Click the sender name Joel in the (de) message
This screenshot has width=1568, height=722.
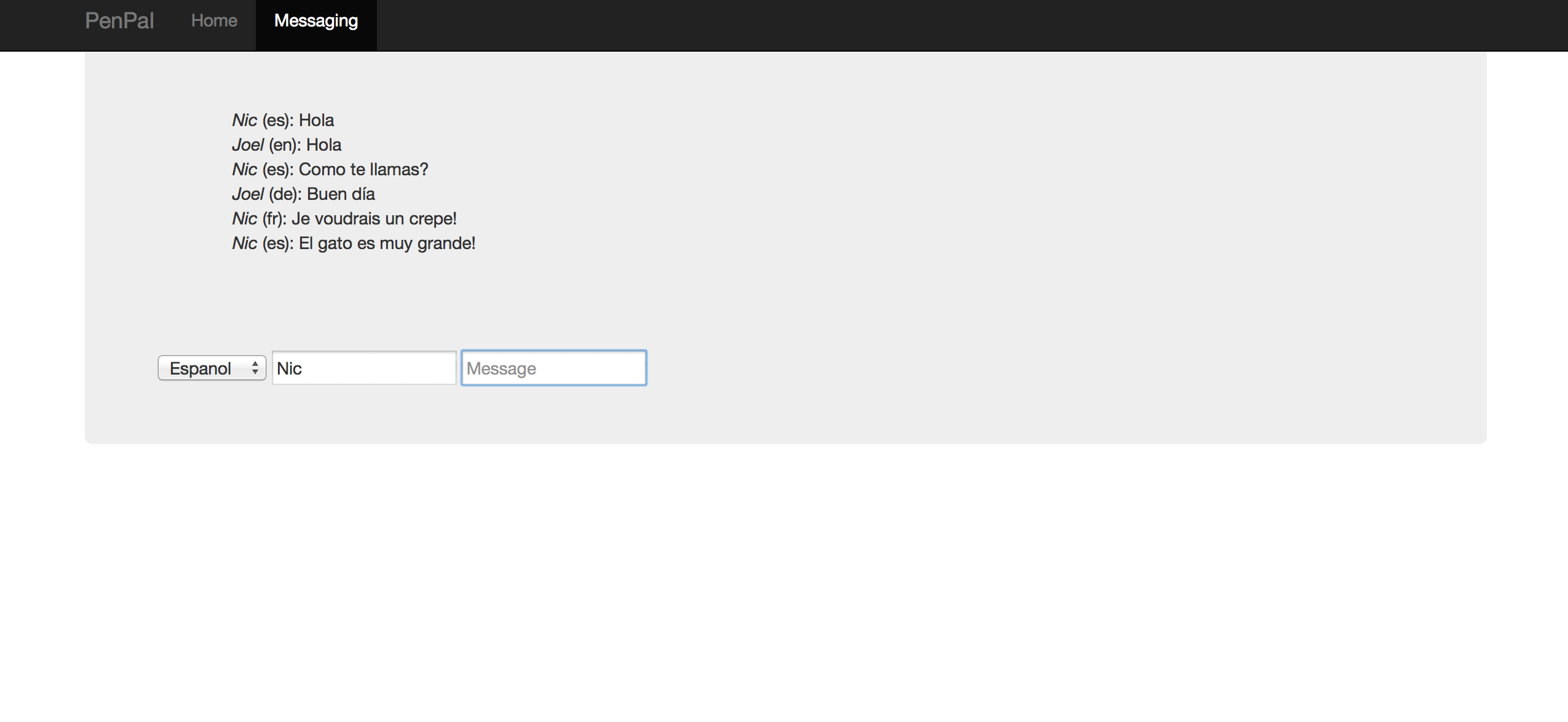248,194
